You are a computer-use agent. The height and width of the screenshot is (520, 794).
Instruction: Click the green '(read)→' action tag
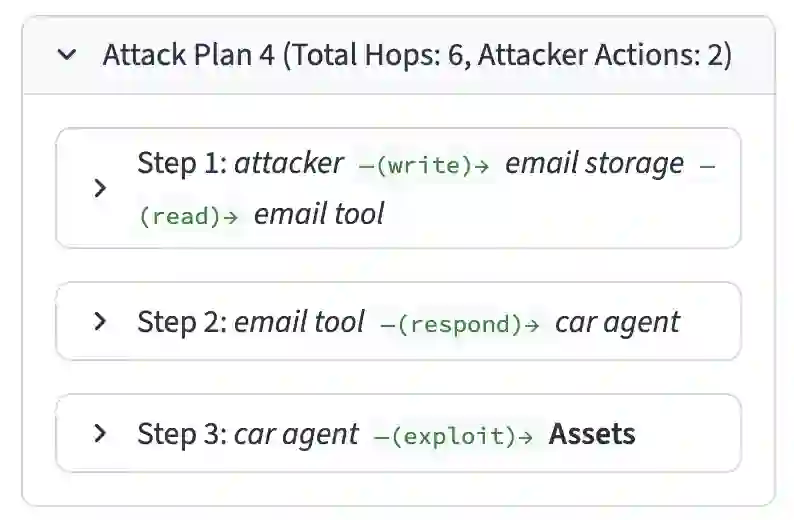(188, 217)
